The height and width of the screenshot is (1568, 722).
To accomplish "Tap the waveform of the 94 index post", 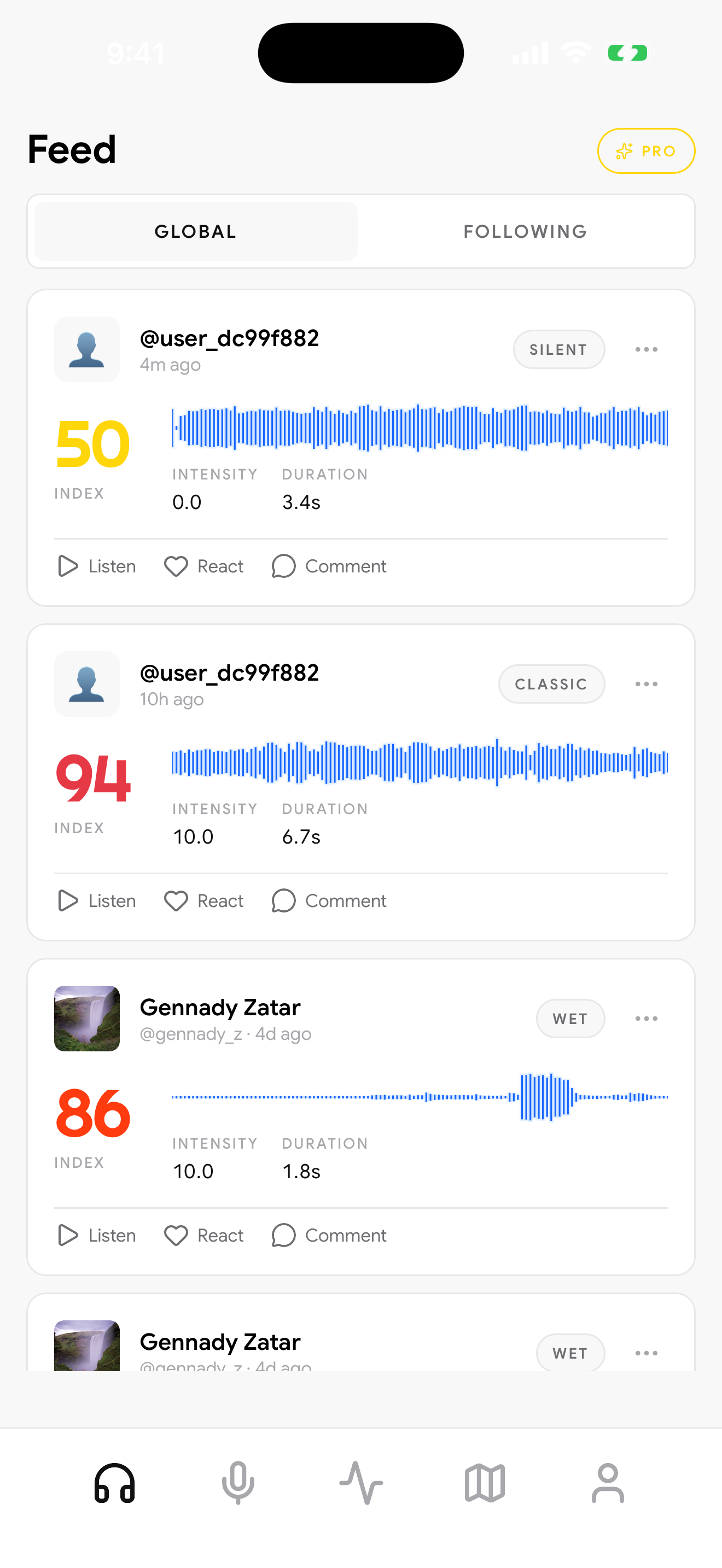I will pyautogui.click(x=420, y=762).
